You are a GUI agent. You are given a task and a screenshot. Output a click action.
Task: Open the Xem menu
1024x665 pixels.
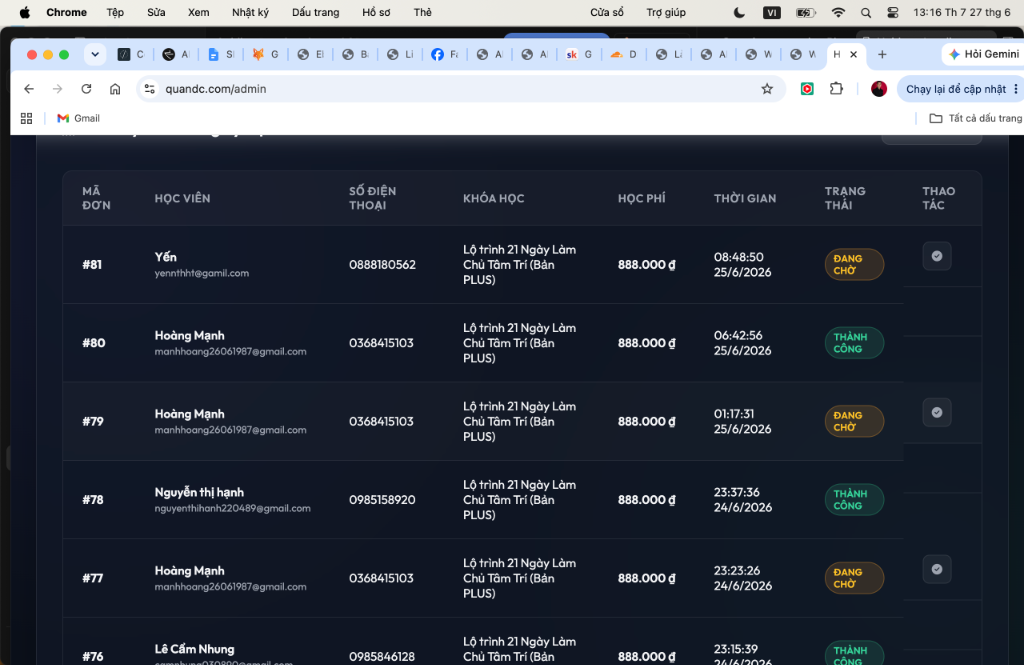pyautogui.click(x=199, y=12)
